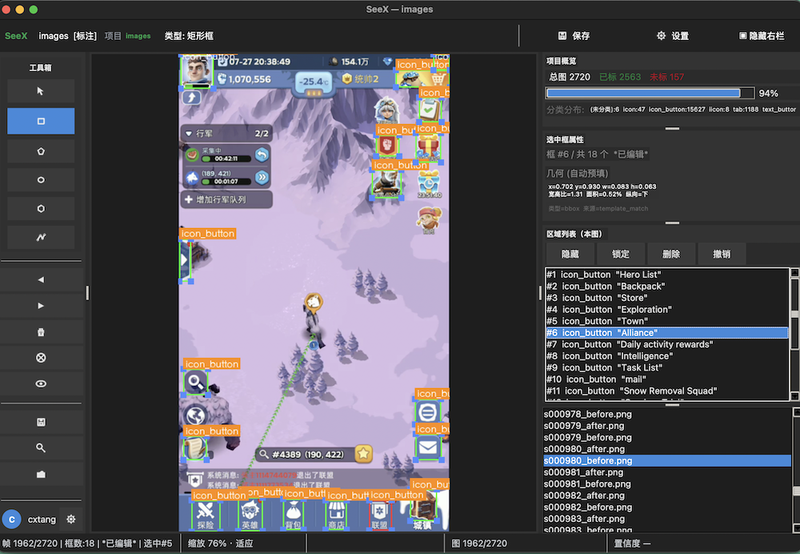Open 设置 settings in top bar

(x=673, y=36)
